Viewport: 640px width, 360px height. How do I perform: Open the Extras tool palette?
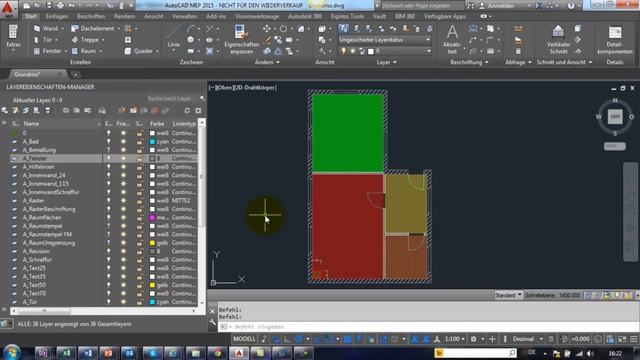13,38
